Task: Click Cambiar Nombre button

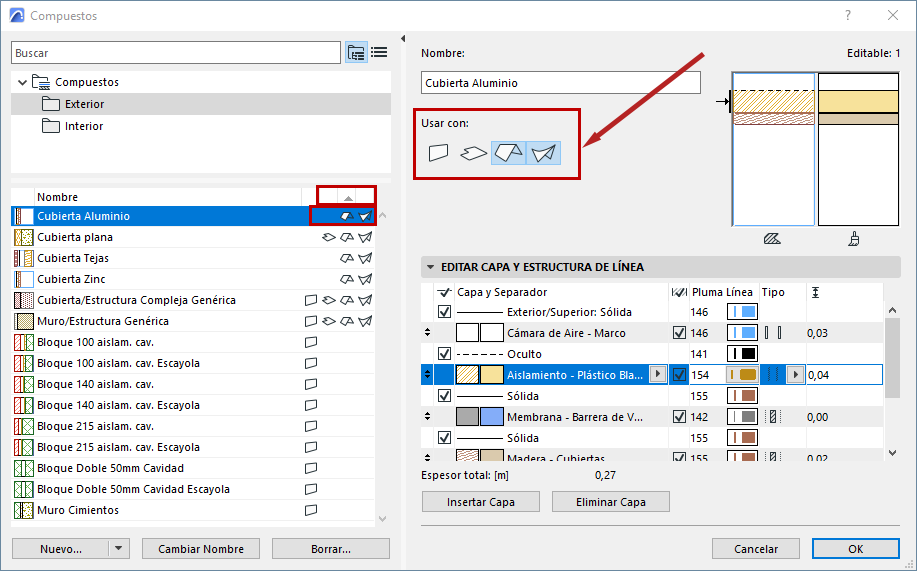Action: [201, 549]
